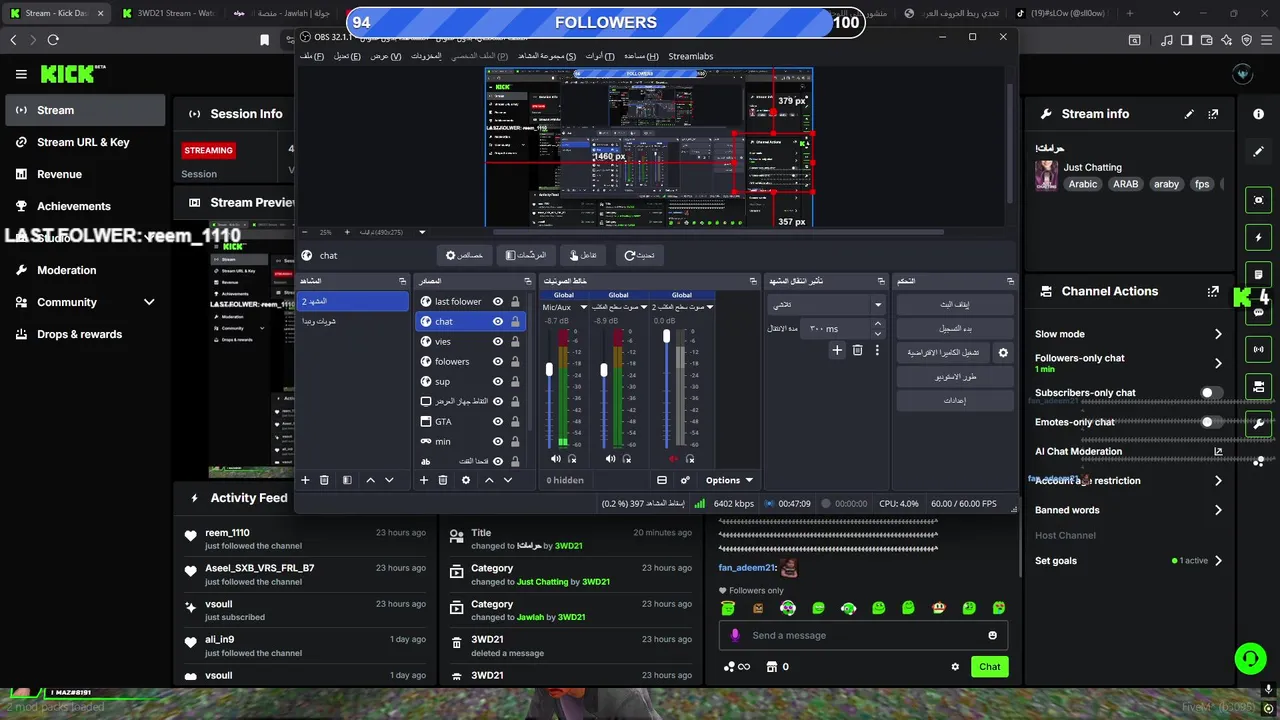The width and height of the screenshot is (1280, 720).
Task: Open the Kick hamburger menu
Action: pos(21,74)
